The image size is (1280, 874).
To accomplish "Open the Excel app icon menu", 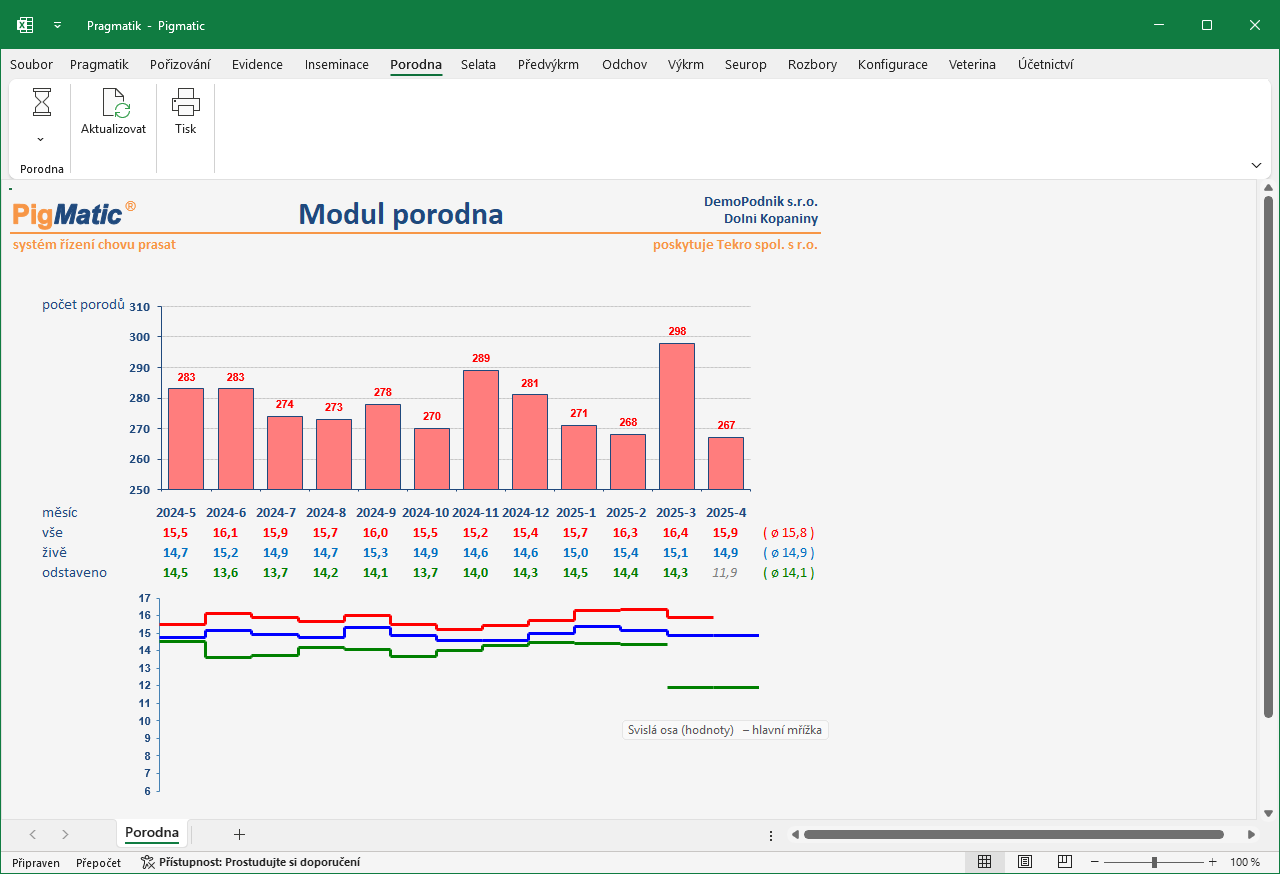I will point(24,25).
